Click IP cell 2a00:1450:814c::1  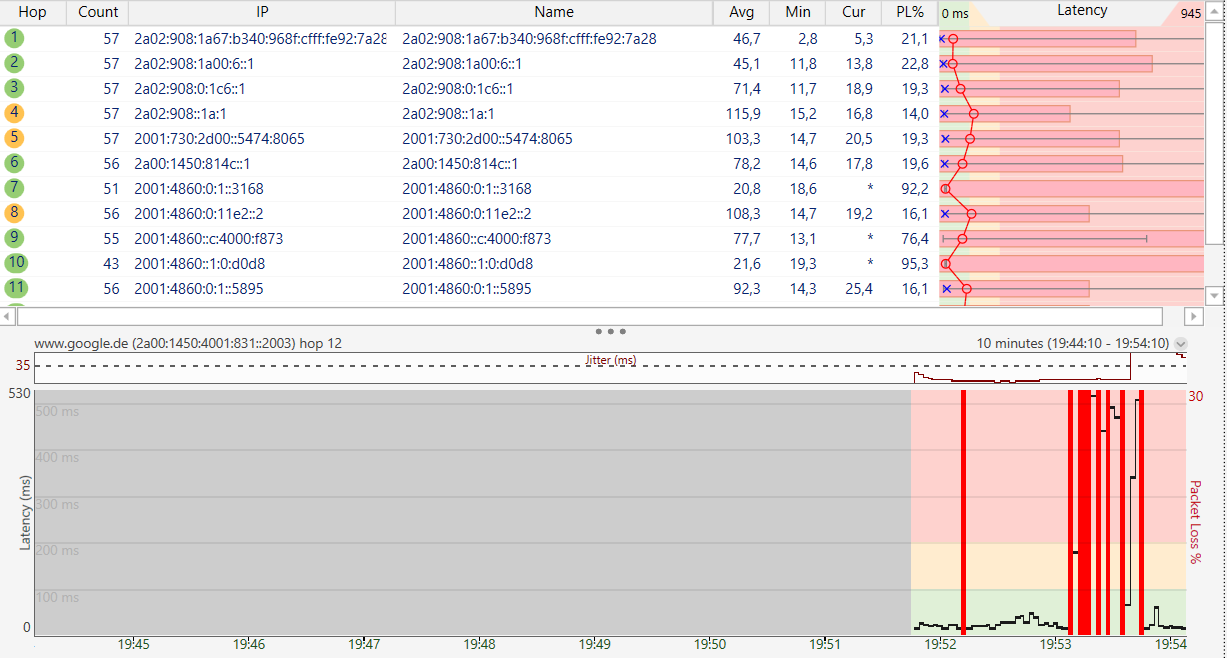192,163
